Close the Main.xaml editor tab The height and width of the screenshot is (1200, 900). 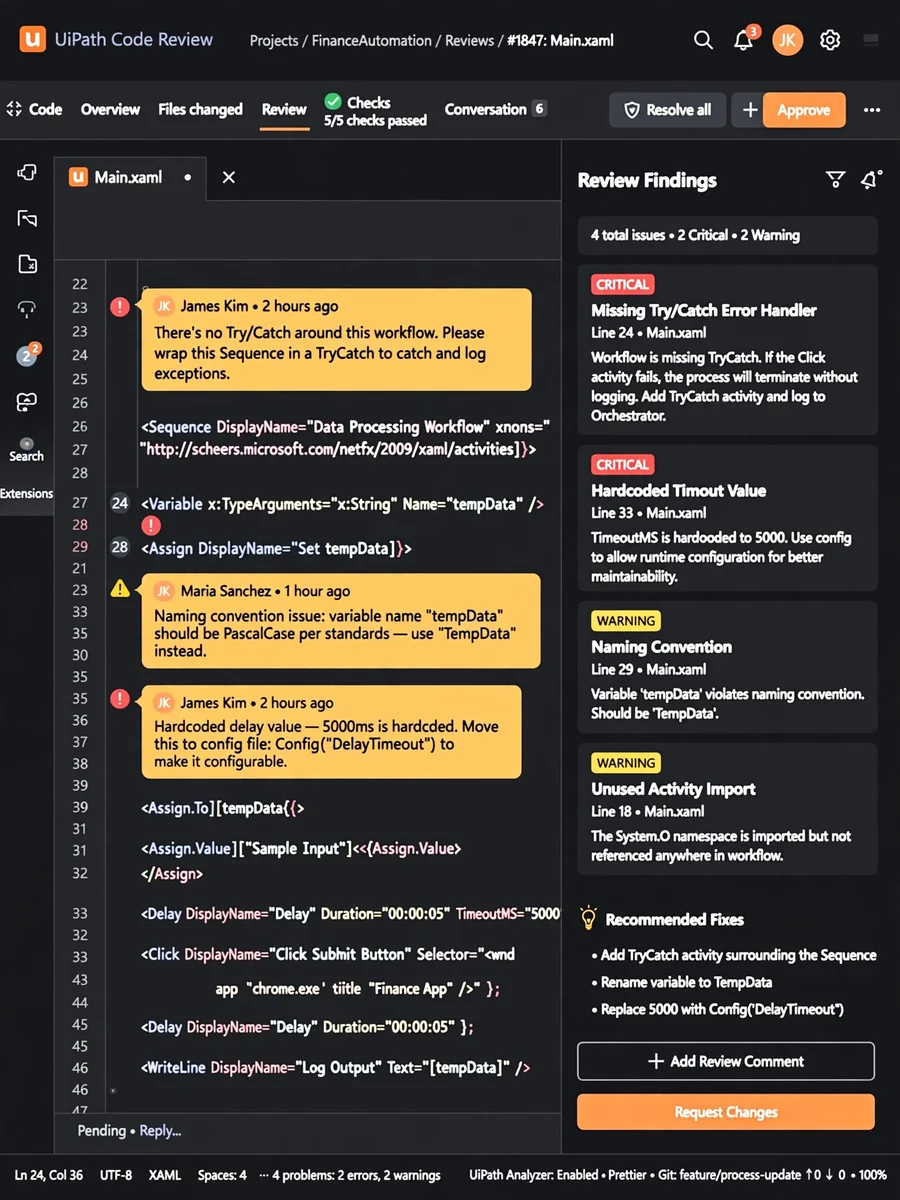pyautogui.click(x=228, y=177)
